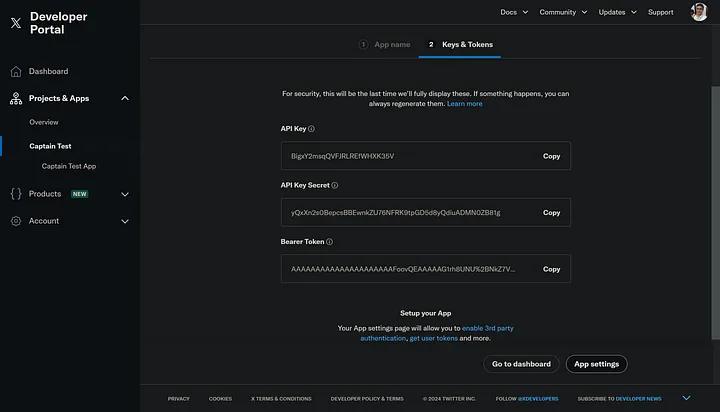Click the Setup your App heading
Viewport: 720px width, 412px height.
click(x=426, y=313)
